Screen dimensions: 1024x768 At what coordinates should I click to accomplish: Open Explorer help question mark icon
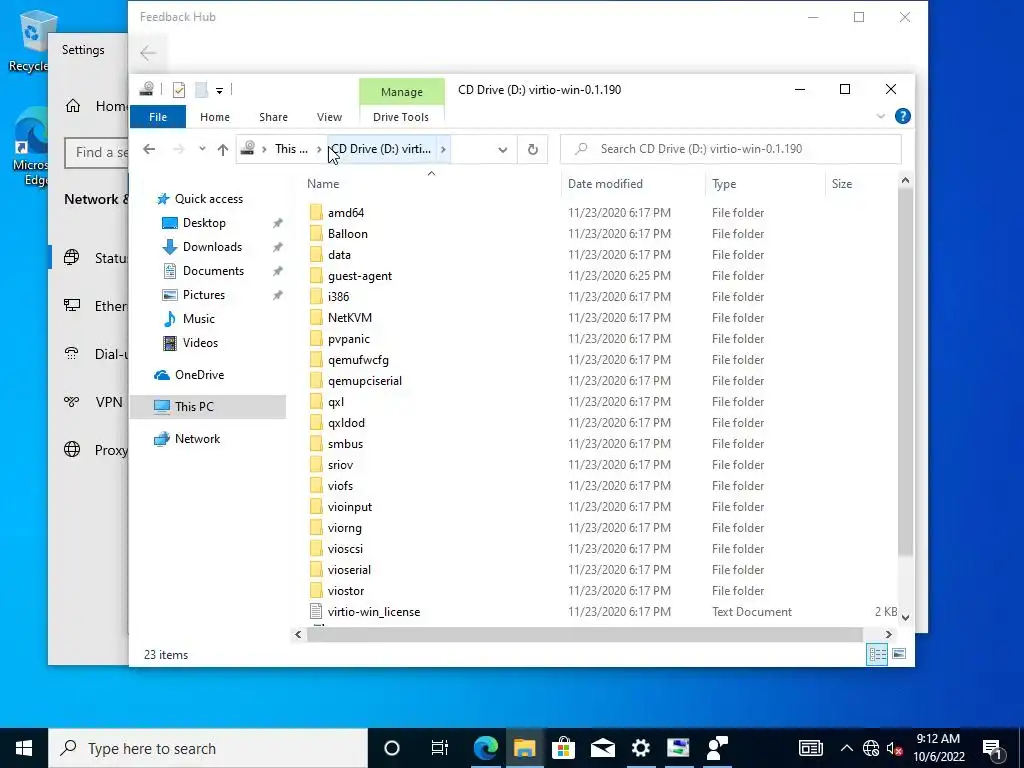pyautogui.click(x=903, y=116)
